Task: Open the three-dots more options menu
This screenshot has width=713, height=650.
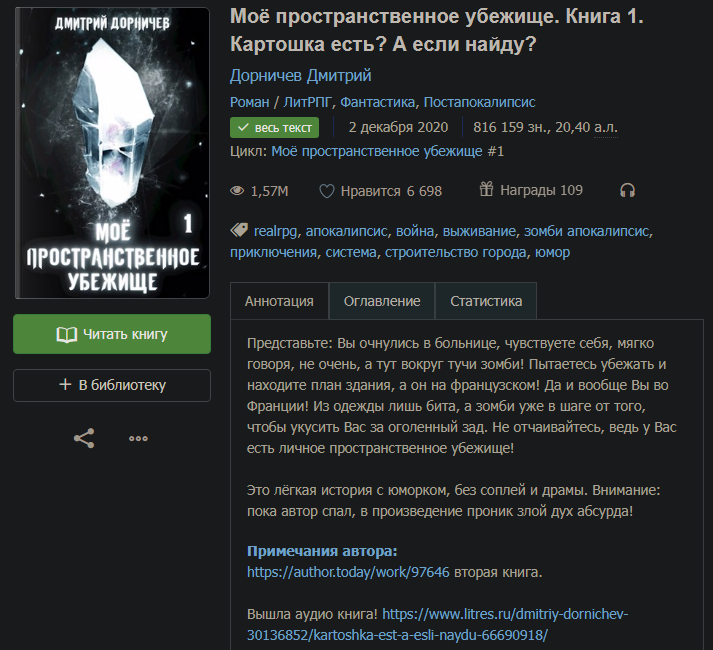Action: tap(138, 438)
